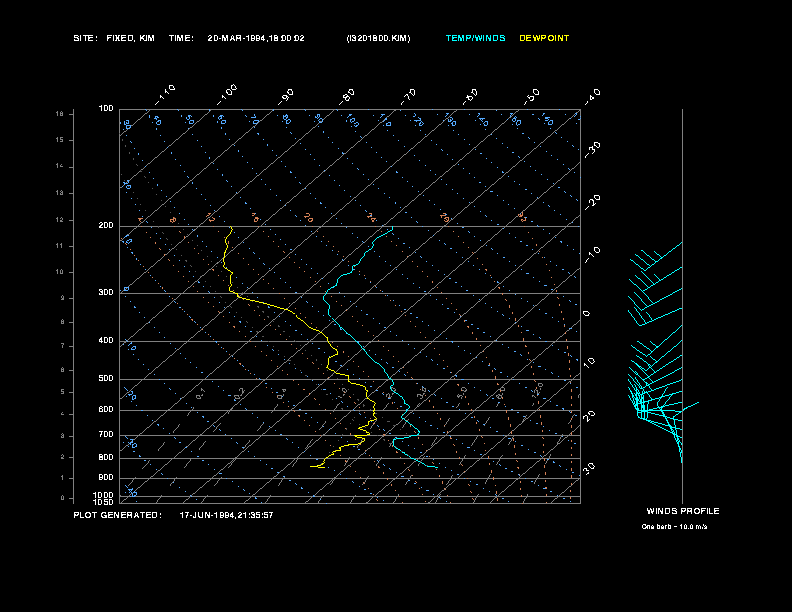This screenshot has height=612, width=792.
Task: Click the 700 pressure level label
Action: click(106, 435)
